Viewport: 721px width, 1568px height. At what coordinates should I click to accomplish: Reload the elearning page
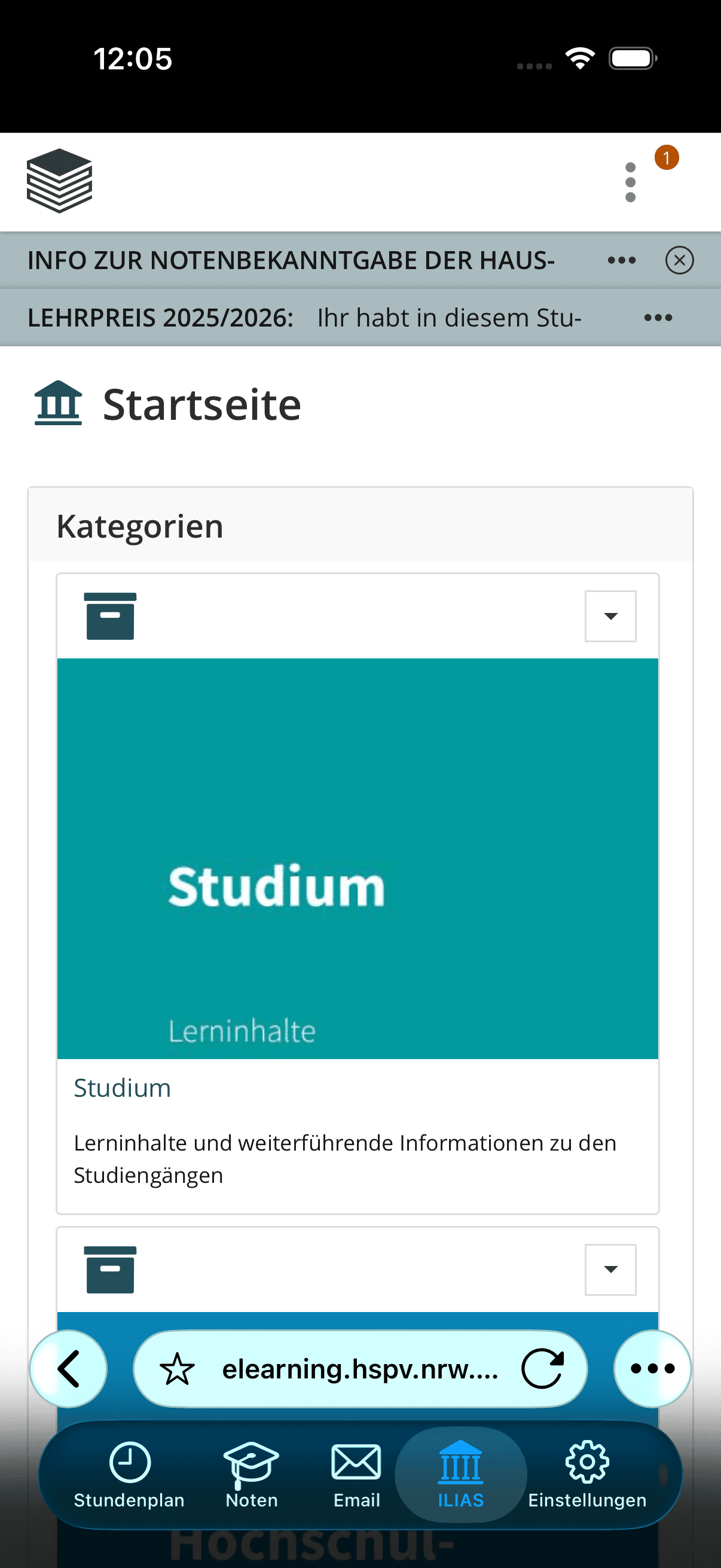[542, 1368]
